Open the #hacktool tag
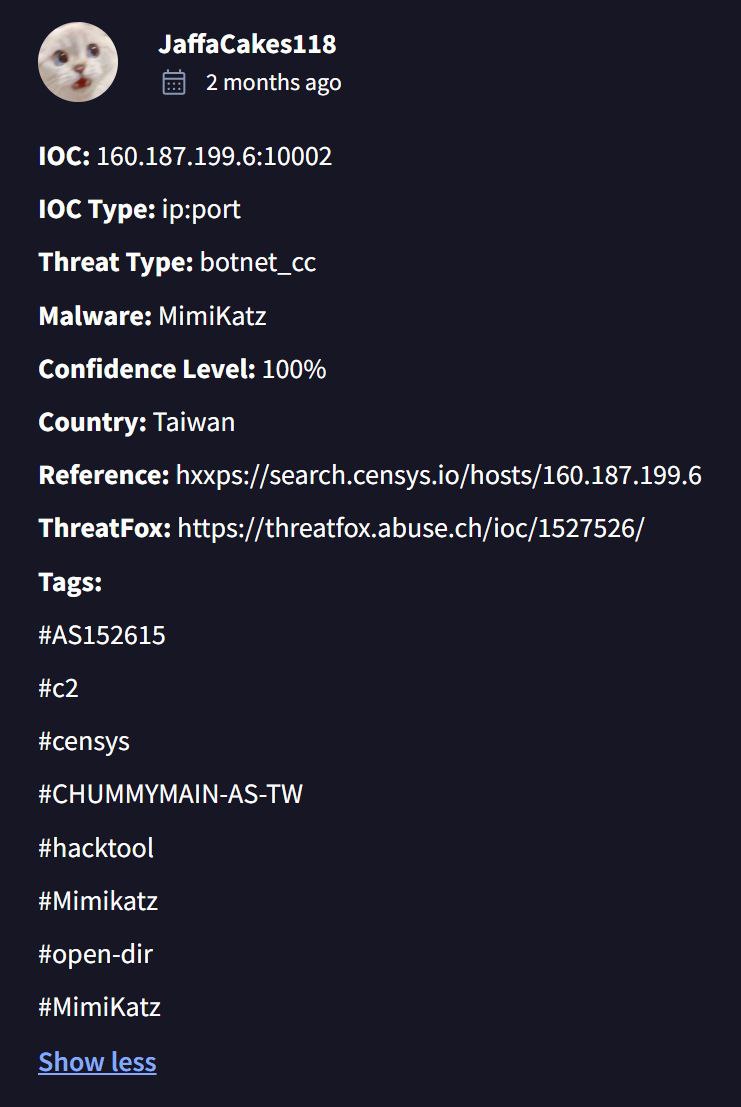741x1107 pixels. pos(96,848)
